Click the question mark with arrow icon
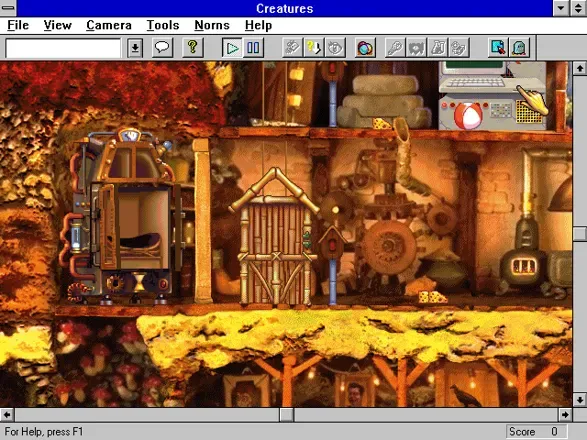This screenshot has width=587, height=440. point(313,48)
